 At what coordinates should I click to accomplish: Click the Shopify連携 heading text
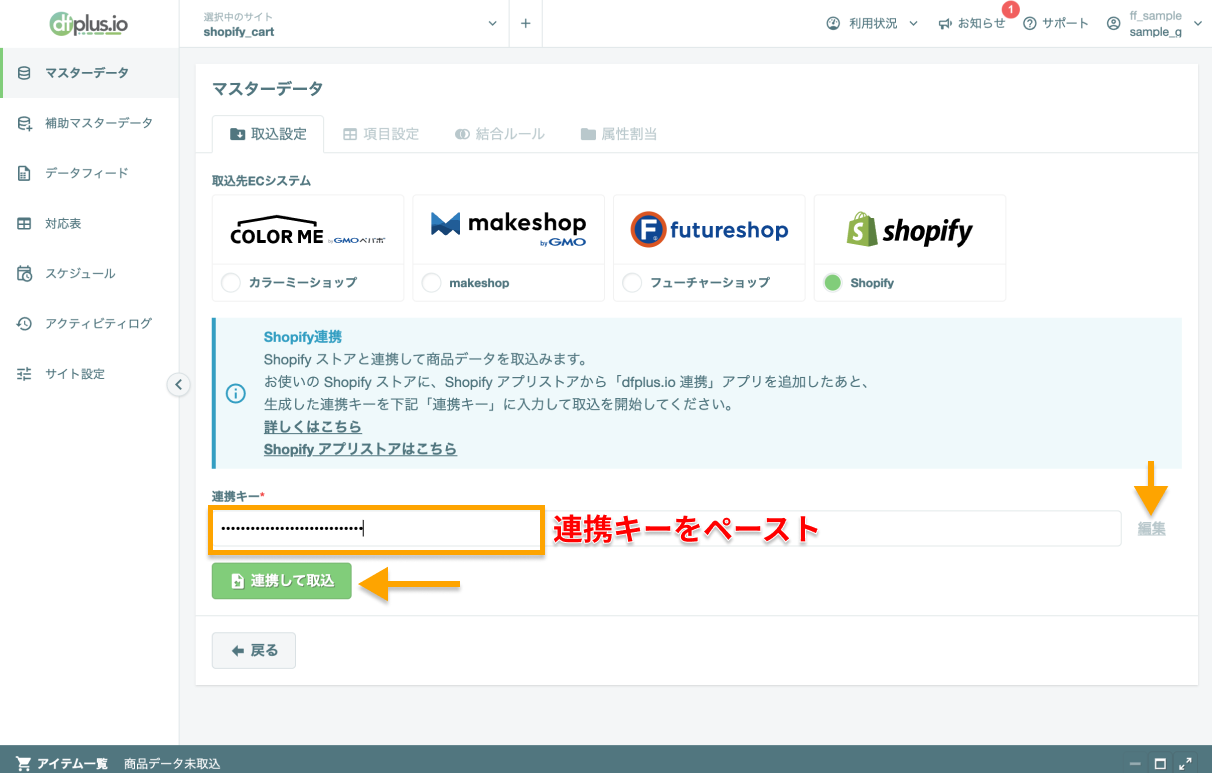303,337
